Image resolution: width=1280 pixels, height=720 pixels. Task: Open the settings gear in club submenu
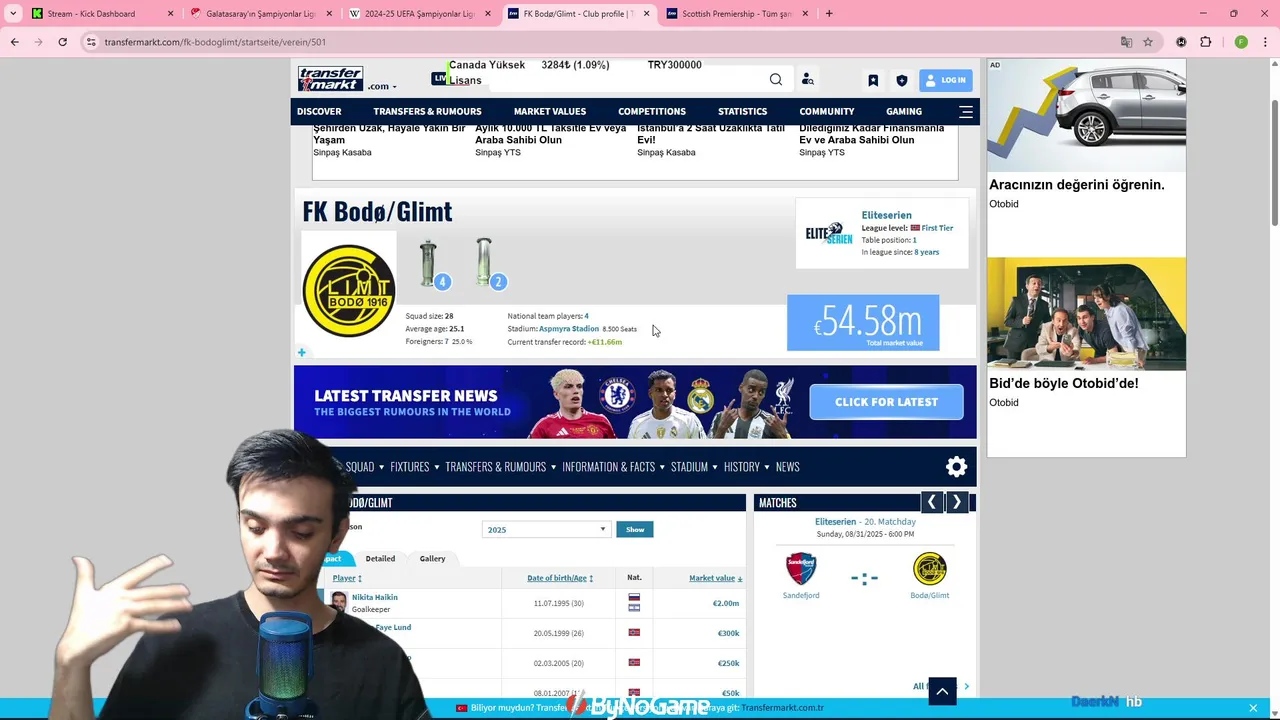point(957,467)
